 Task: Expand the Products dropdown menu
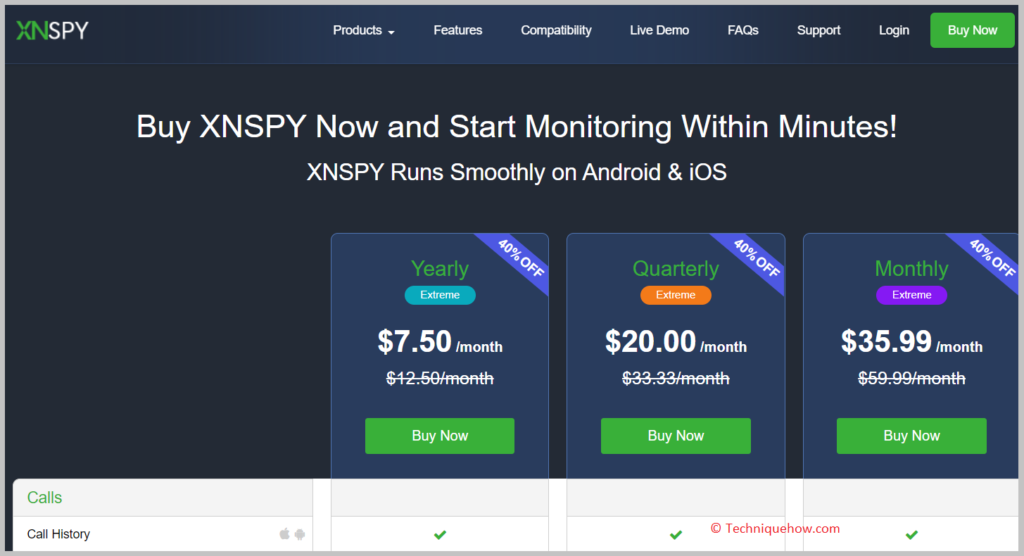tap(363, 30)
